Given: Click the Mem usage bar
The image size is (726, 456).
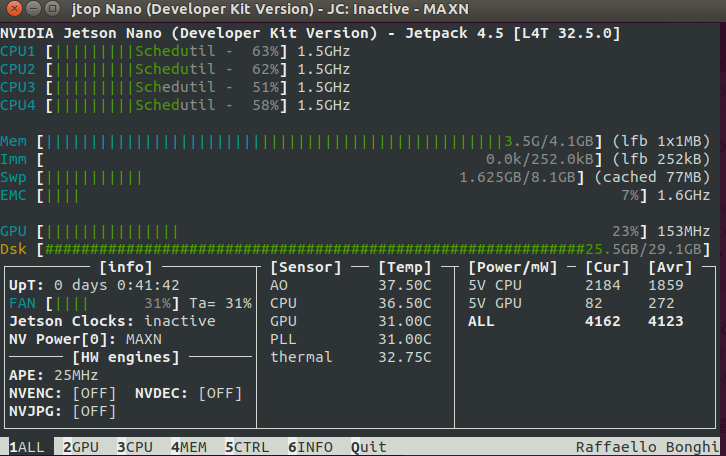Looking at the screenshot, I should coord(319,141).
